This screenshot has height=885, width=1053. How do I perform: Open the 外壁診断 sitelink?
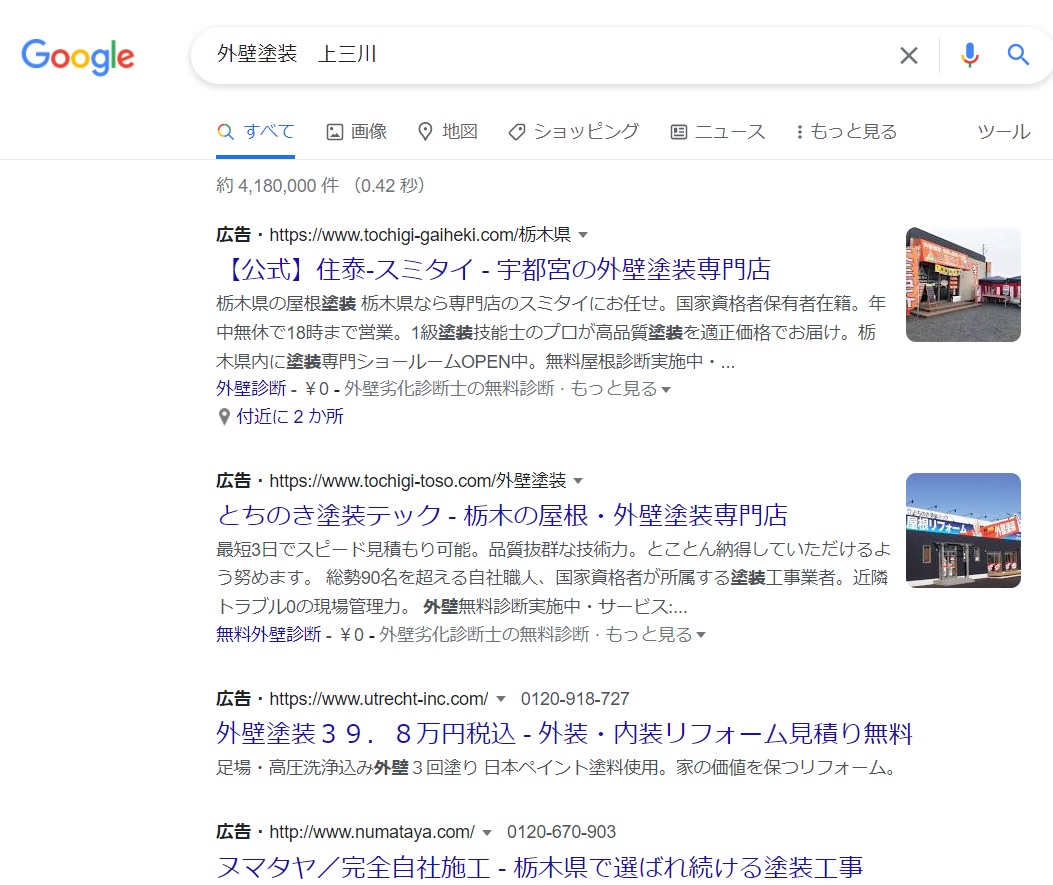[251, 389]
